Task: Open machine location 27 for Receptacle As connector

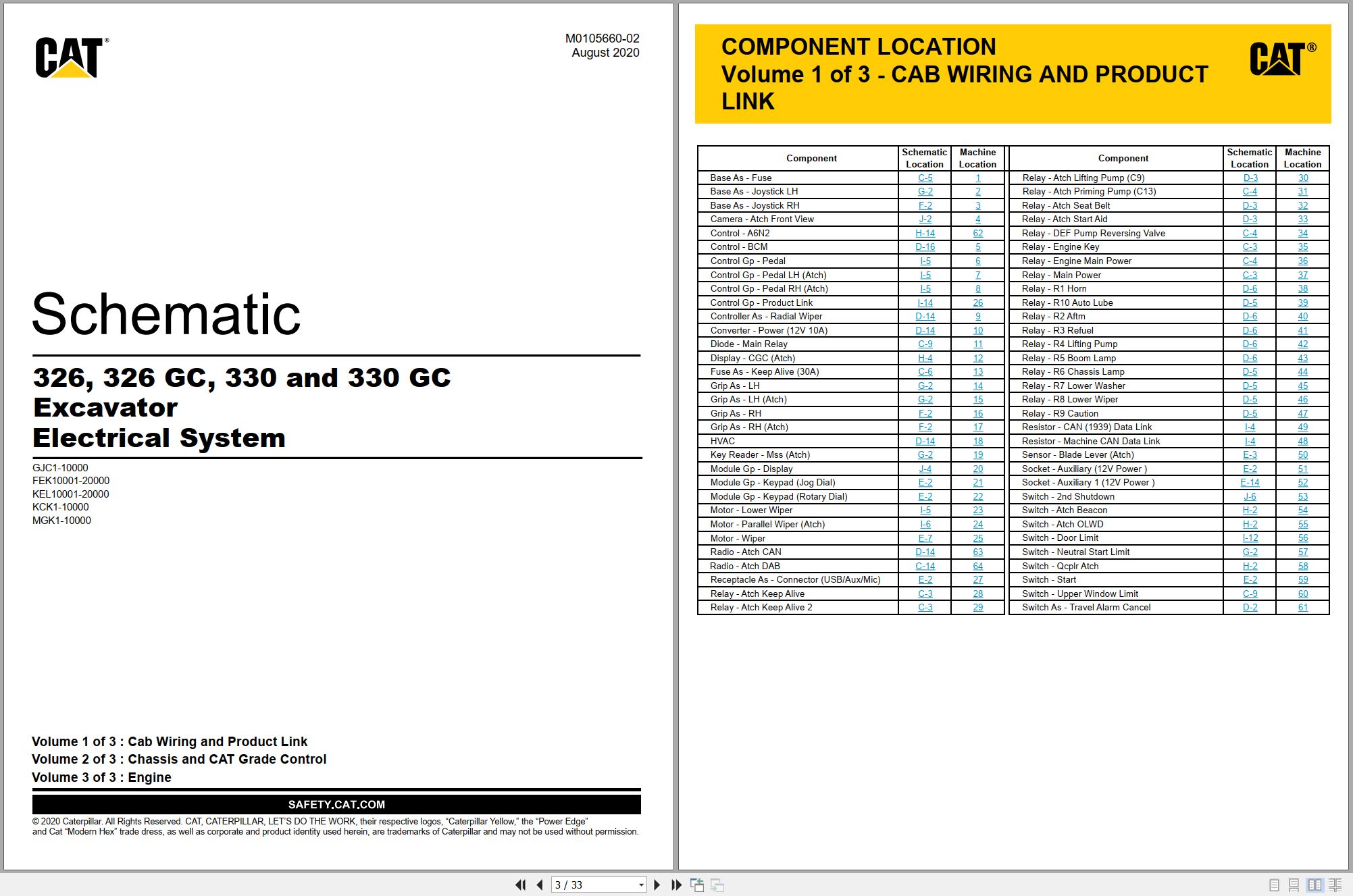Action: click(x=977, y=580)
